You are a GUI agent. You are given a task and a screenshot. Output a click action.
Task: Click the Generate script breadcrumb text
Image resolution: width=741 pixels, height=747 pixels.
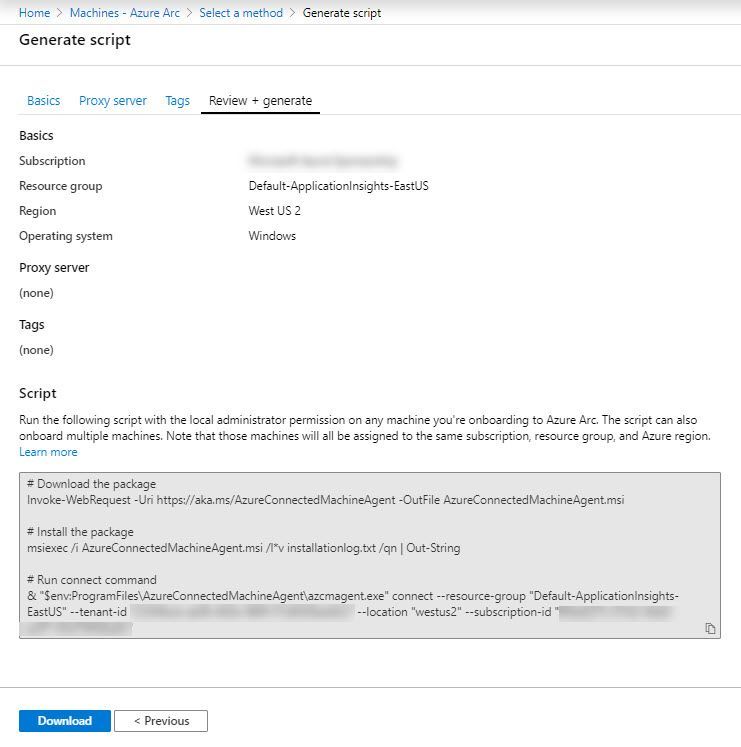pos(342,13)
